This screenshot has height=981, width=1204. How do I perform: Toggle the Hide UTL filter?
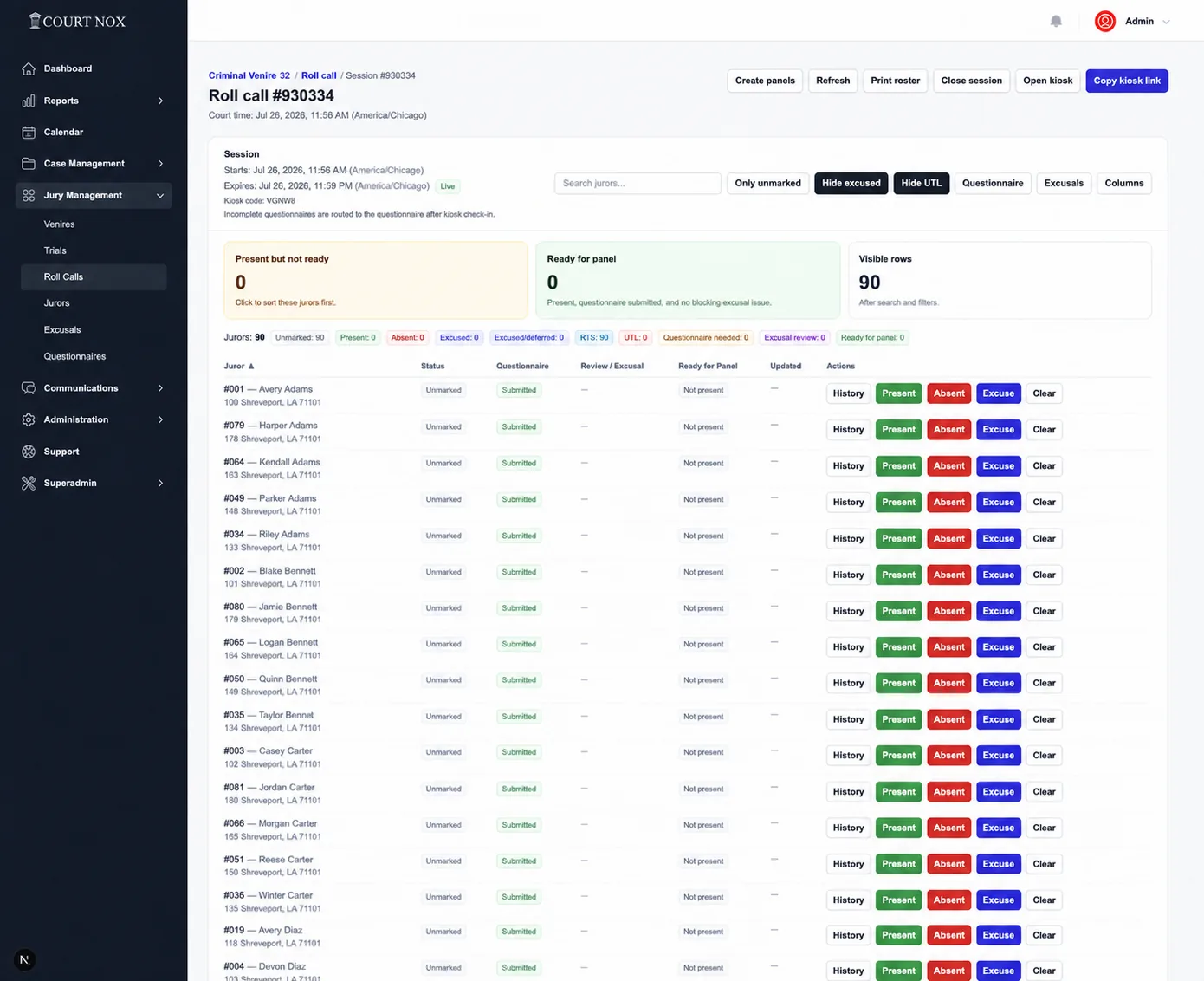tap(921, 183)
